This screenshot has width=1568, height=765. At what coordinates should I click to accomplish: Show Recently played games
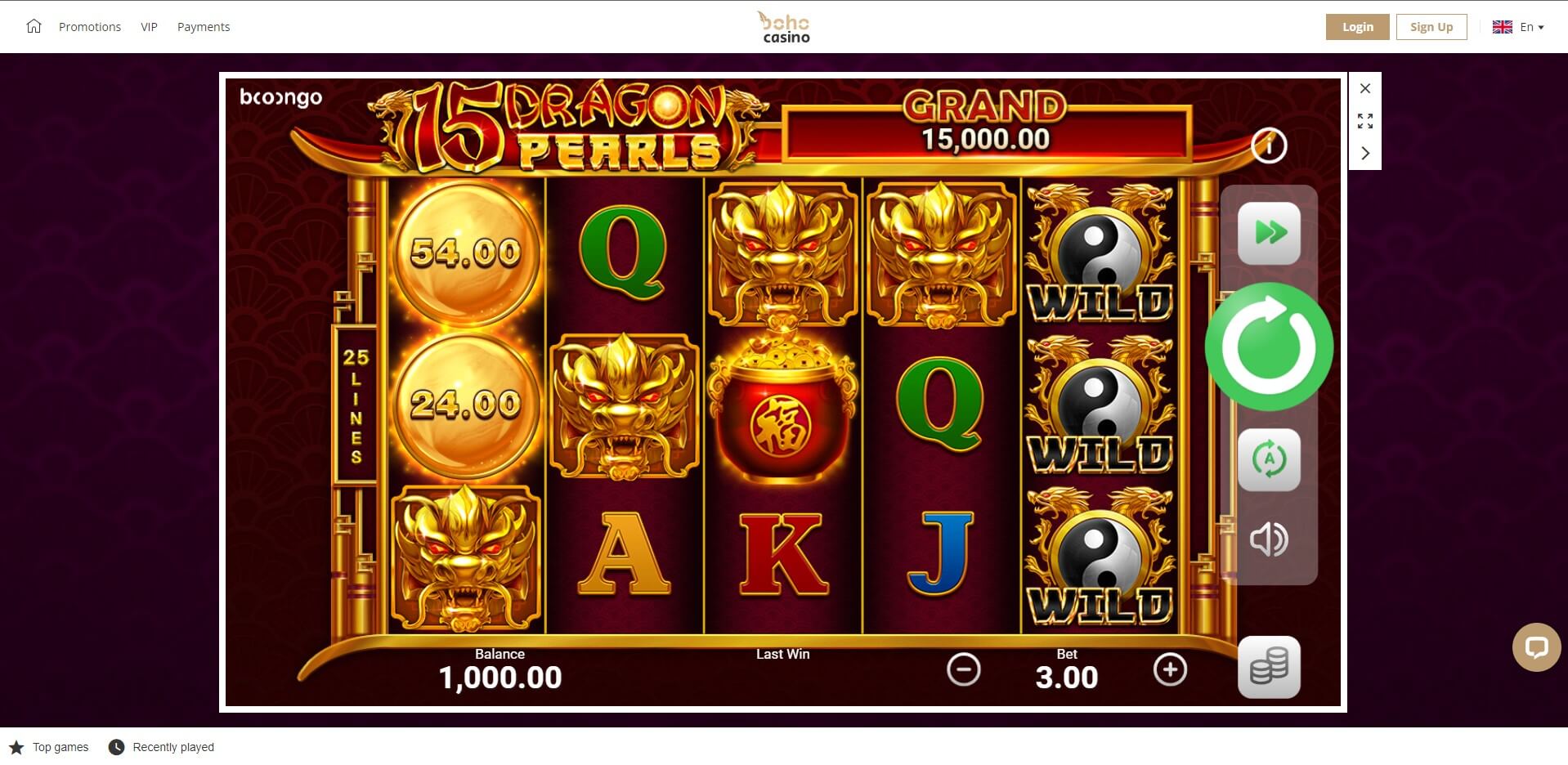click(x=162, y=747)
